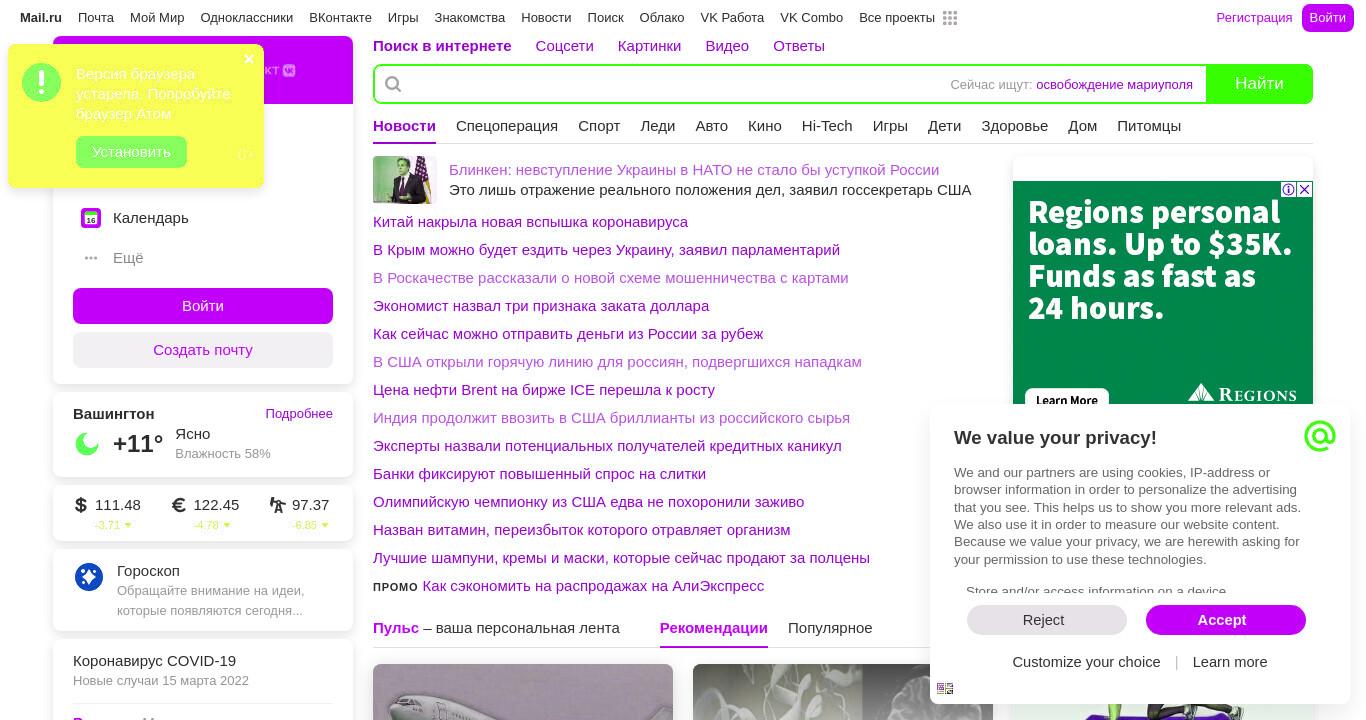Open the all projects grid icon
1366x720 pixels.
[950, 18]
